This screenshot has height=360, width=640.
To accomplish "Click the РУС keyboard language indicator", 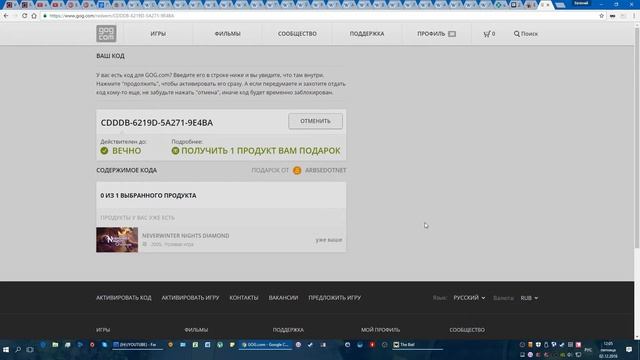I will tap(588, 350).
